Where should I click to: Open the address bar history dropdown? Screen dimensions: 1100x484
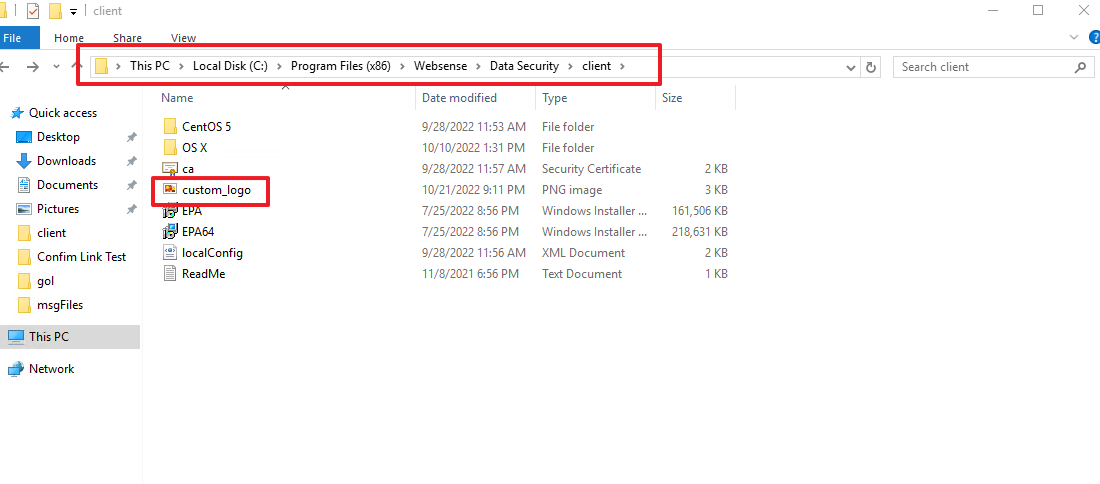(x=851, y=67)
